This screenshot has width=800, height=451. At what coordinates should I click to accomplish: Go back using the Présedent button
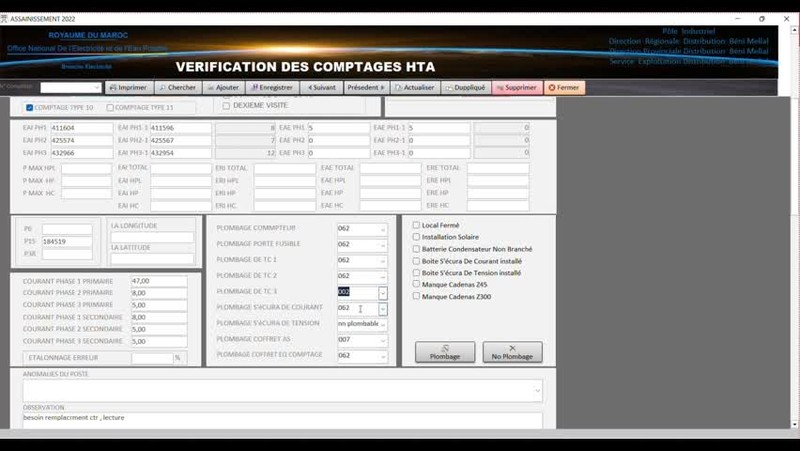pos(366,88)
